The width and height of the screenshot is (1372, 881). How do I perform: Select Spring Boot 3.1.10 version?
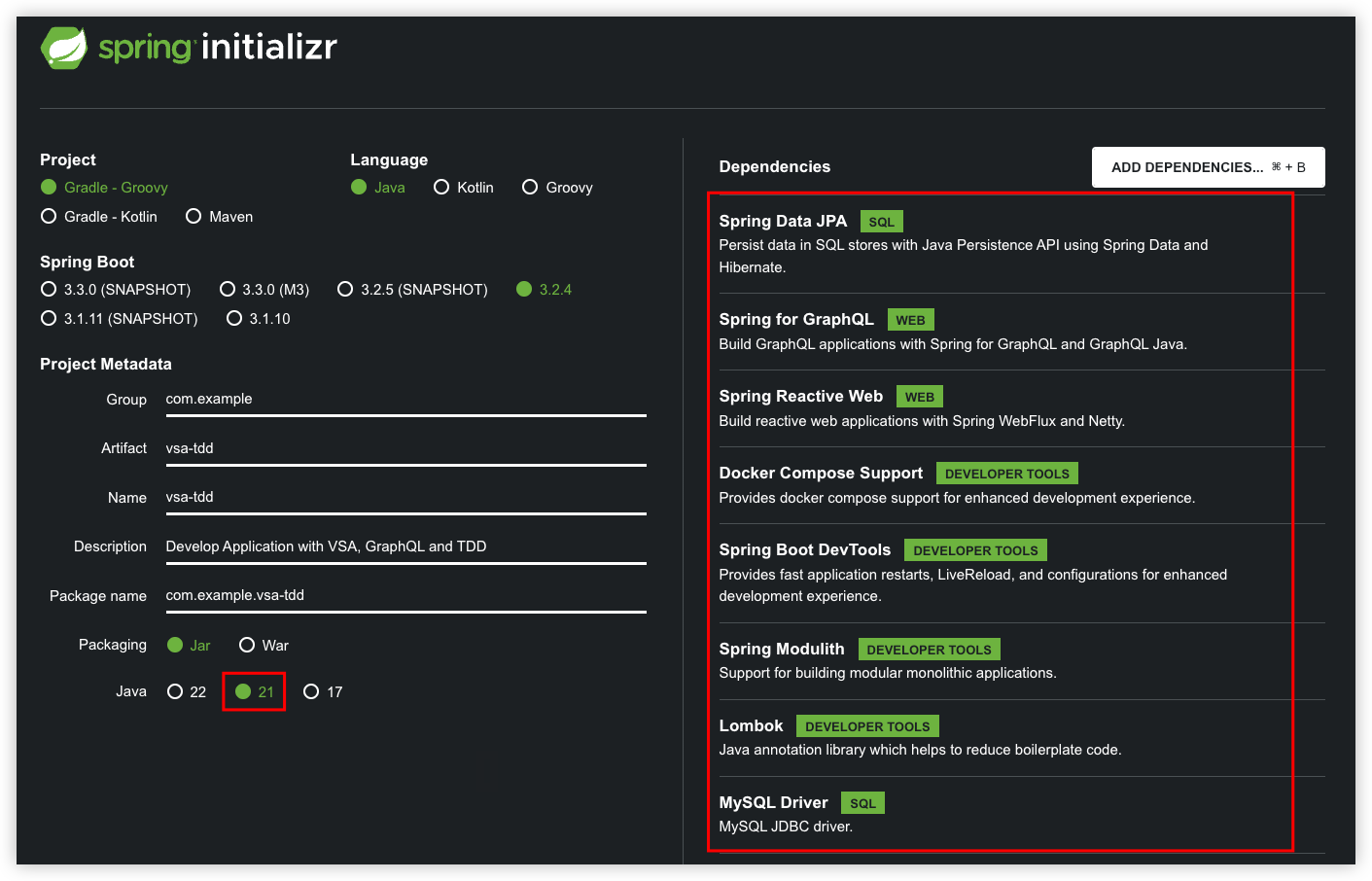click(x=258, y=319)
